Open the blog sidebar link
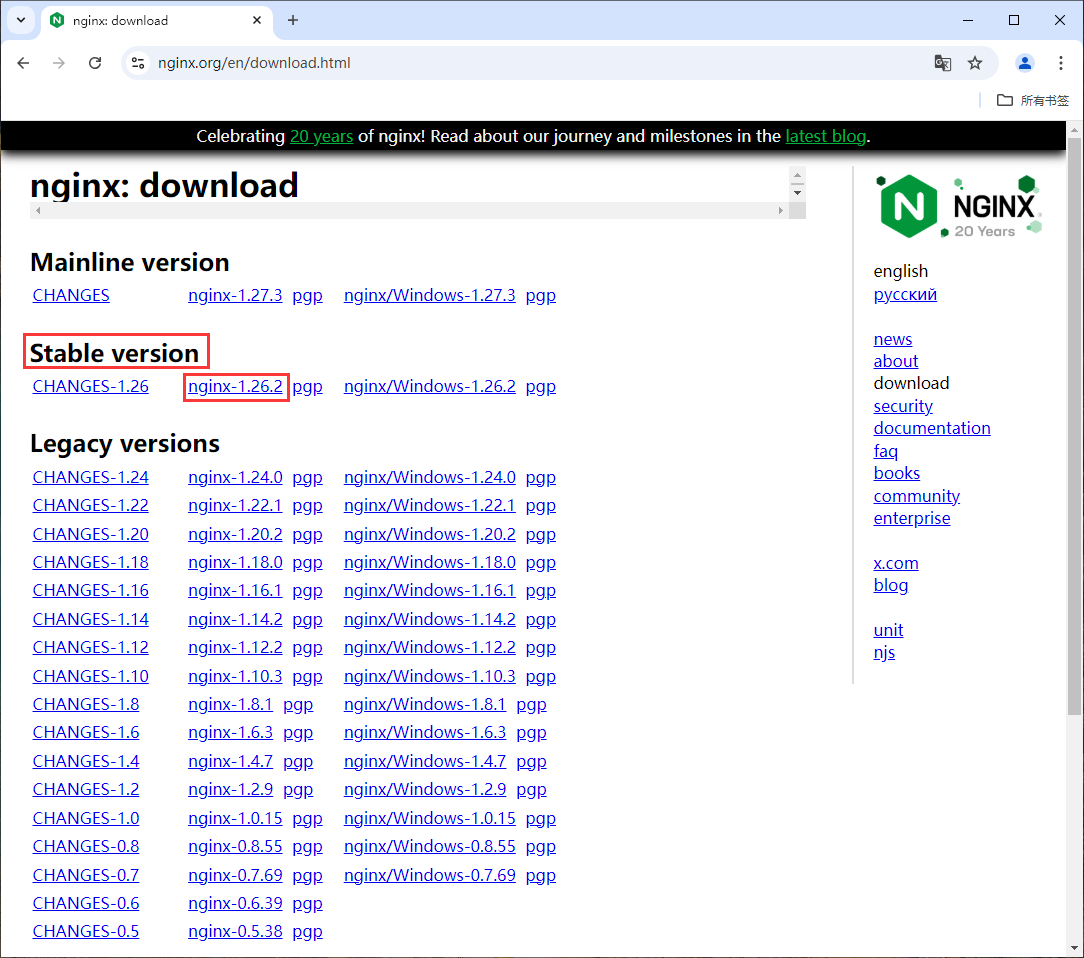1084x958 pixels. [890, 585]
